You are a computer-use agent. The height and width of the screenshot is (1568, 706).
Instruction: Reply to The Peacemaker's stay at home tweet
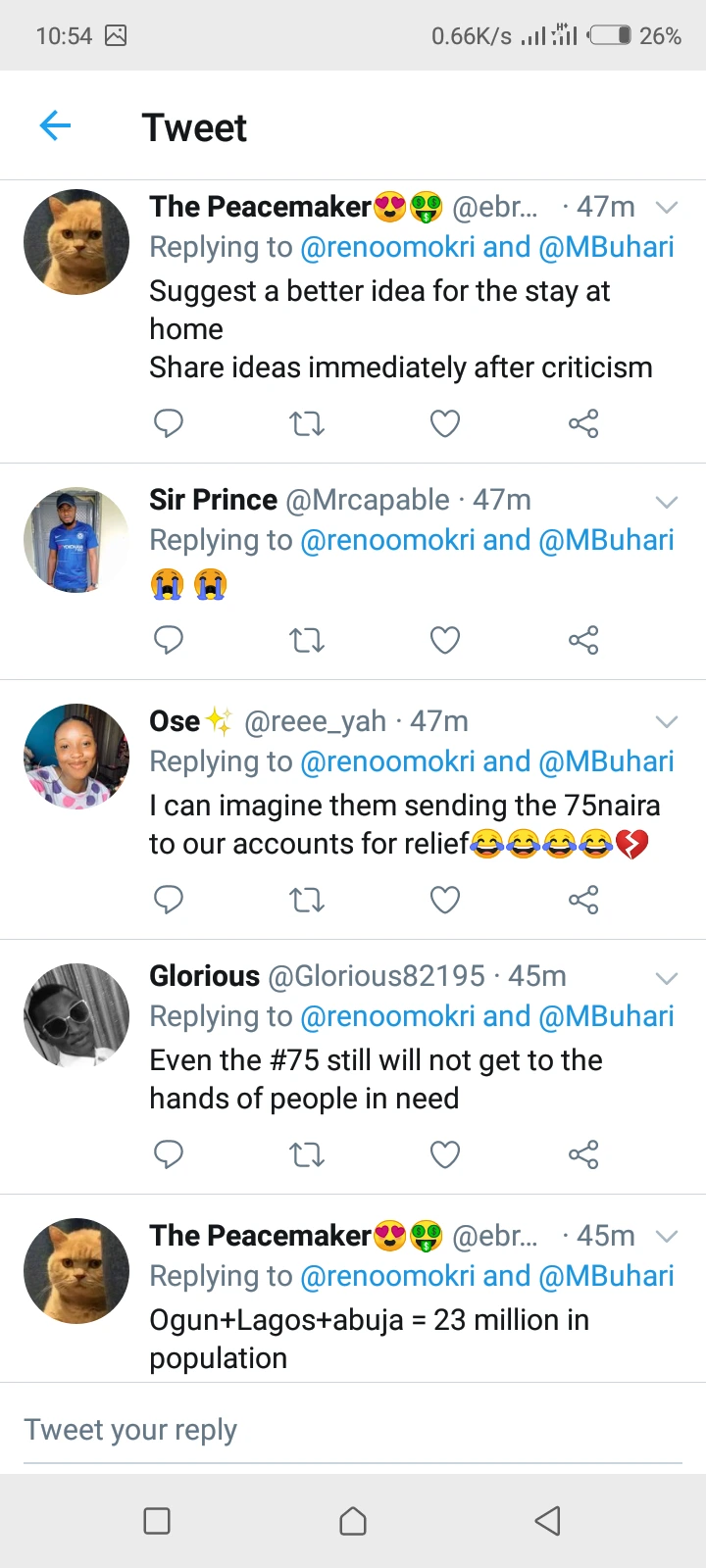169,424
